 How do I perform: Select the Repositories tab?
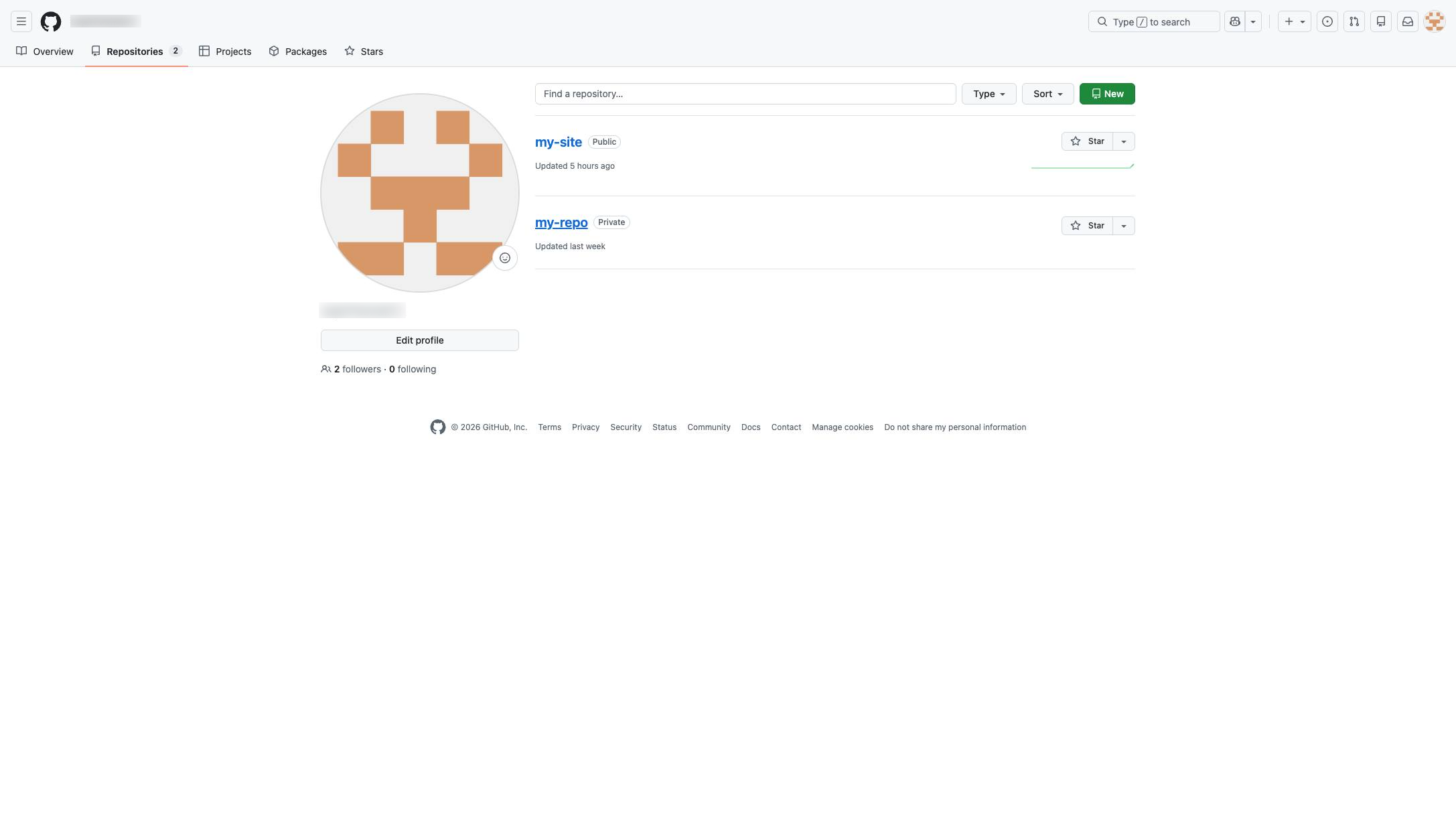137,52
